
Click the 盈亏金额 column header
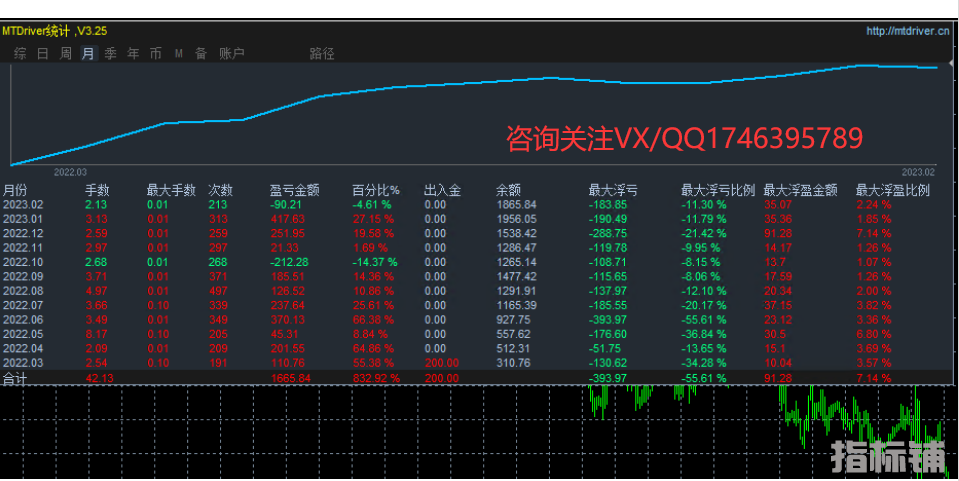pos(294,189)
